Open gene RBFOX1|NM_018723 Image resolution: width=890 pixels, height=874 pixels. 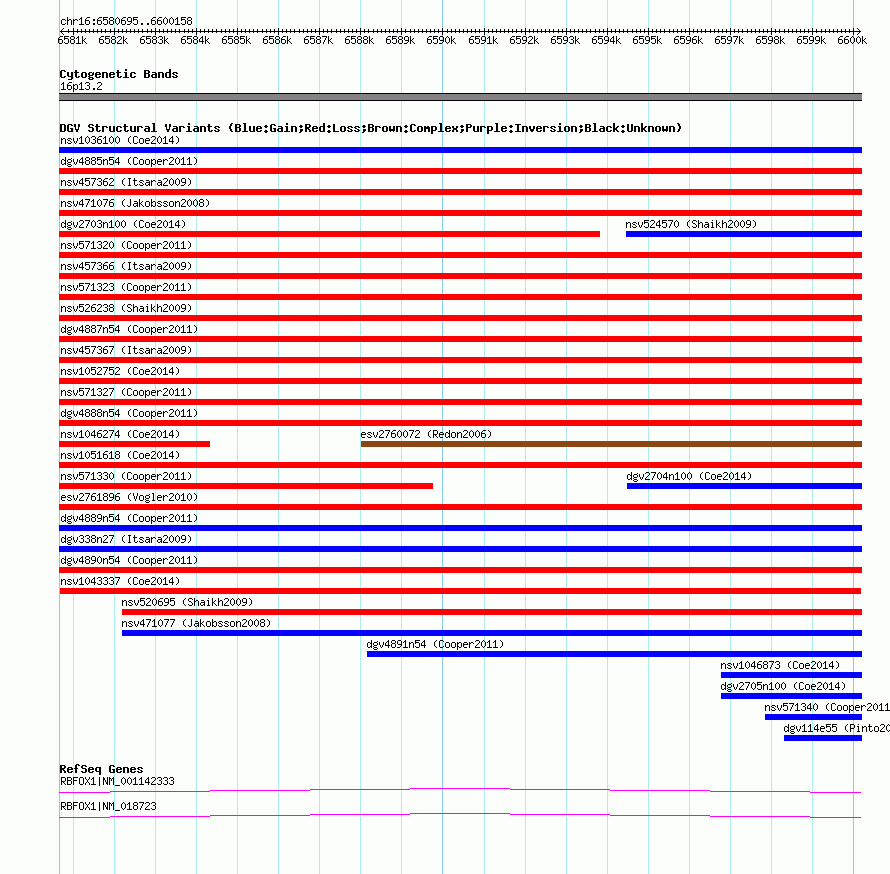[108, 806]
